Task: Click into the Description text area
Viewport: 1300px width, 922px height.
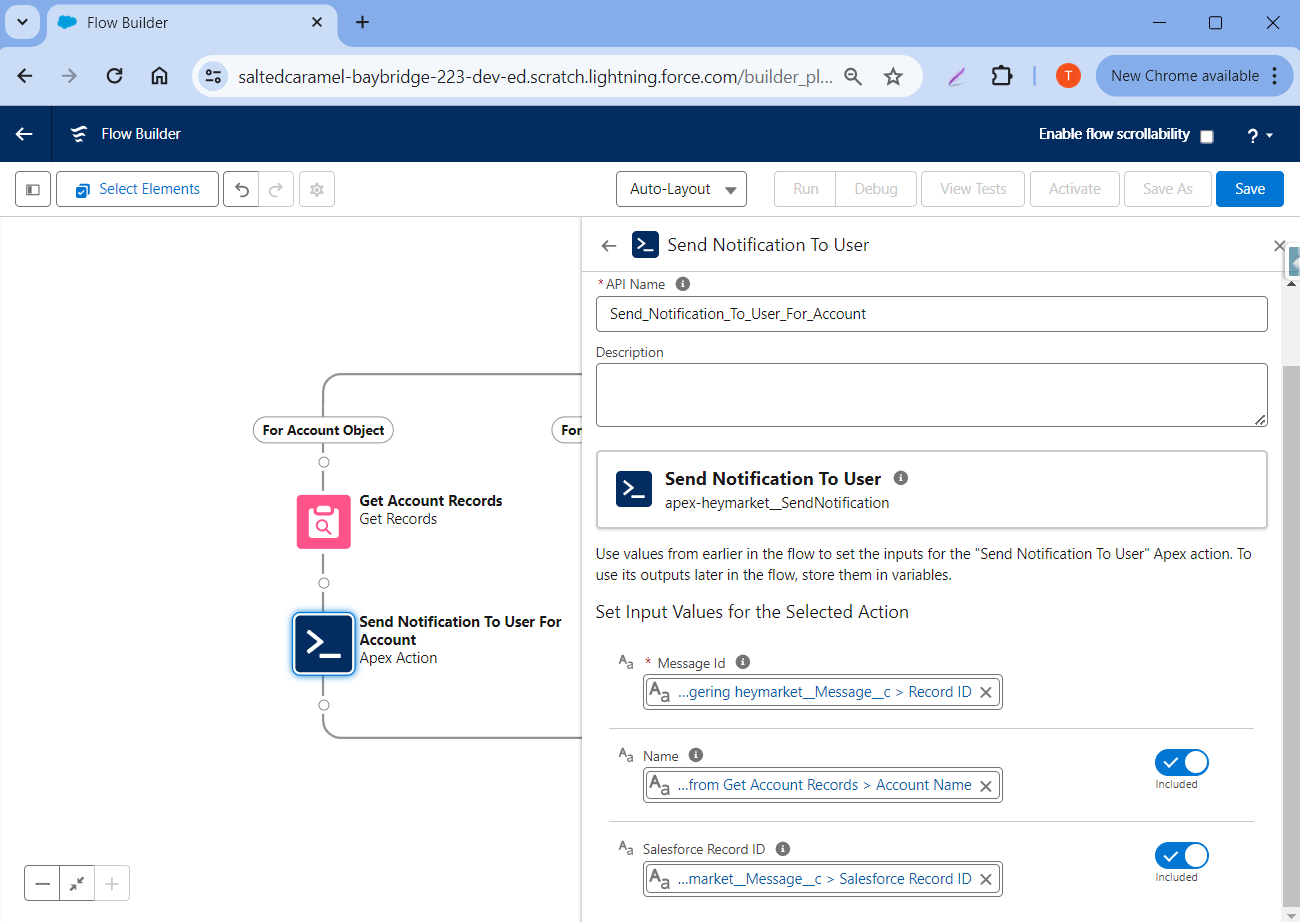Action: [931, 395]
